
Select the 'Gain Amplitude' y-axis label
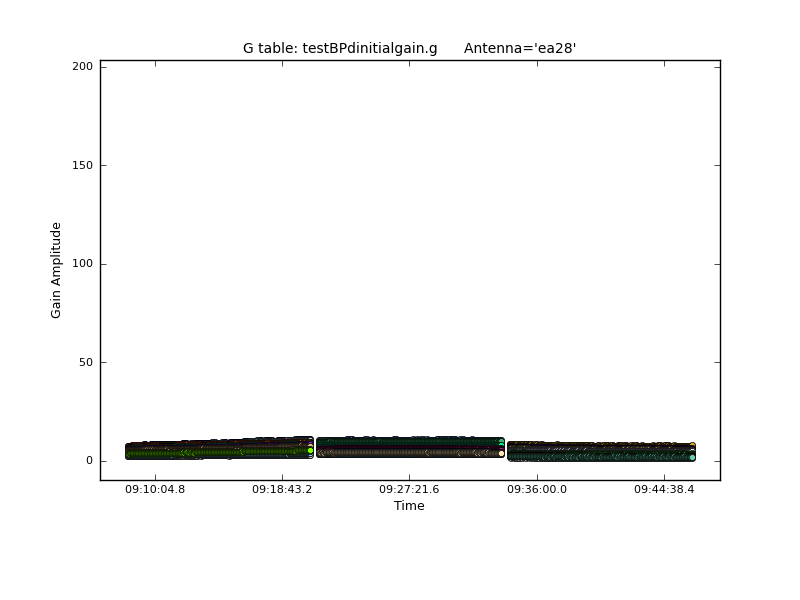57,270
